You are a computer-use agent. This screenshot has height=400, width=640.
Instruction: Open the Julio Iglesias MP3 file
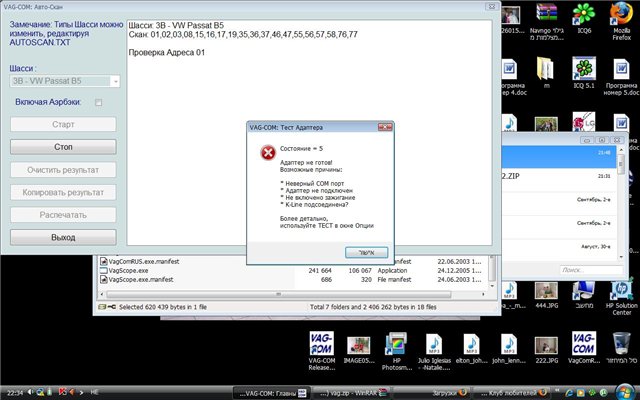pos(434,352)
